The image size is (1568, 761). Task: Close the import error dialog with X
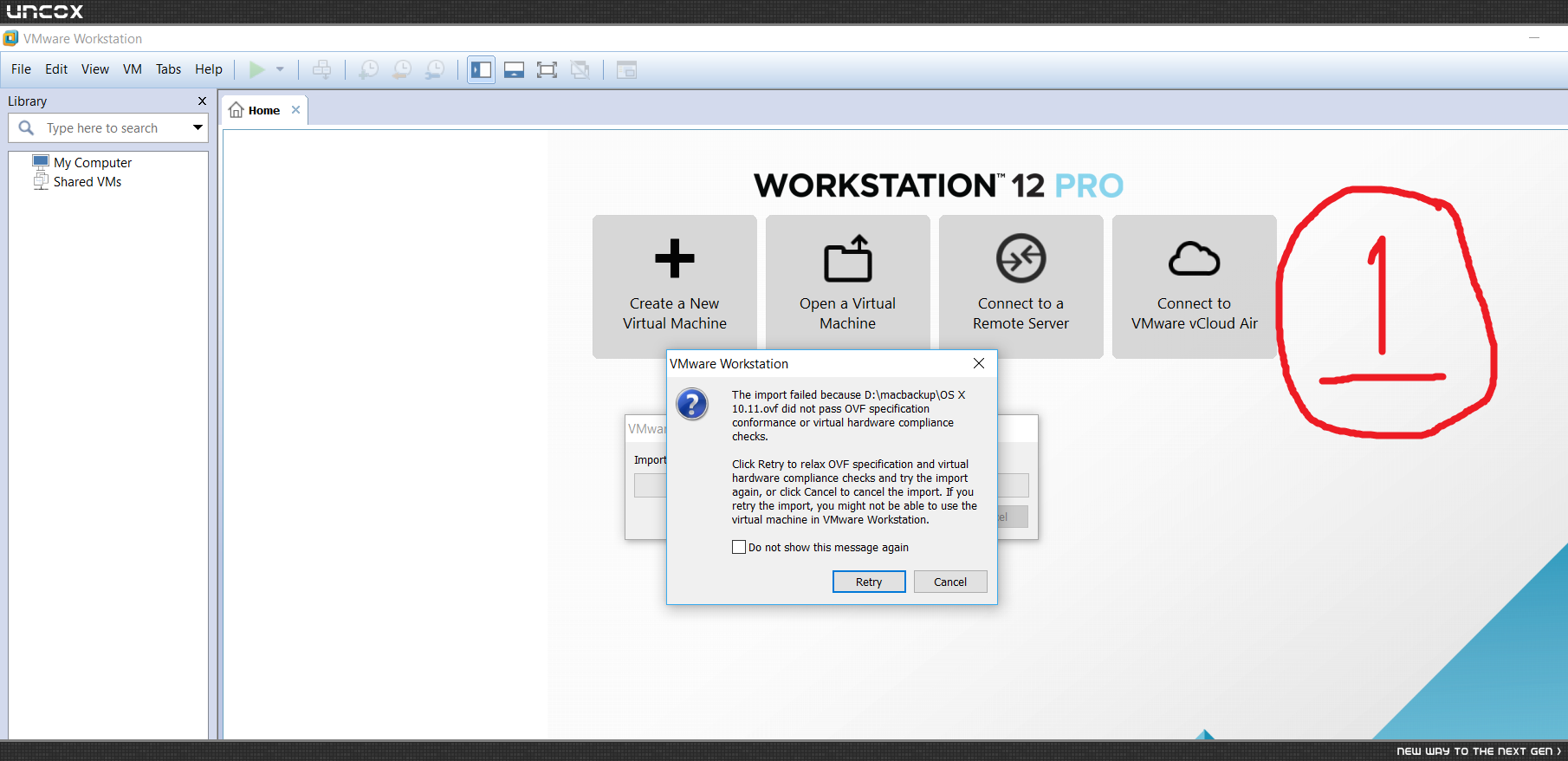(979, 364)
